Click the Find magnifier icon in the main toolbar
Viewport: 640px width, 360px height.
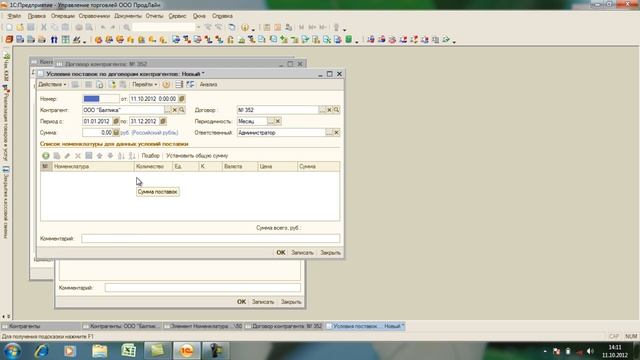tap(127, 27)
